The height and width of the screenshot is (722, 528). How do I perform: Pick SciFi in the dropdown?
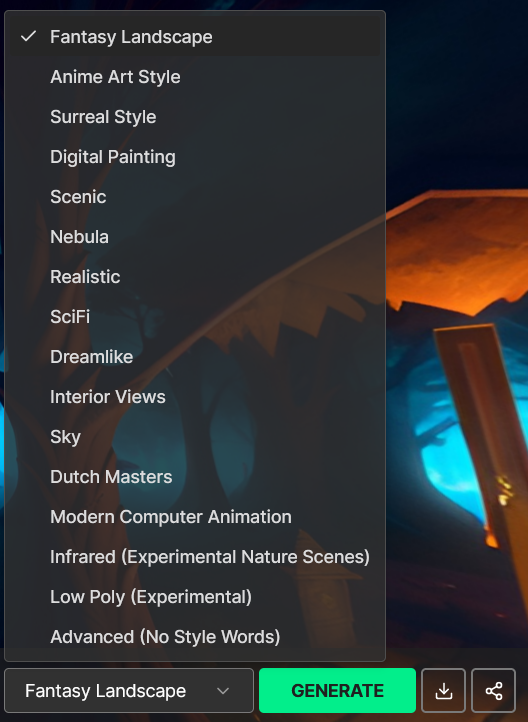(x=195, y=317)
